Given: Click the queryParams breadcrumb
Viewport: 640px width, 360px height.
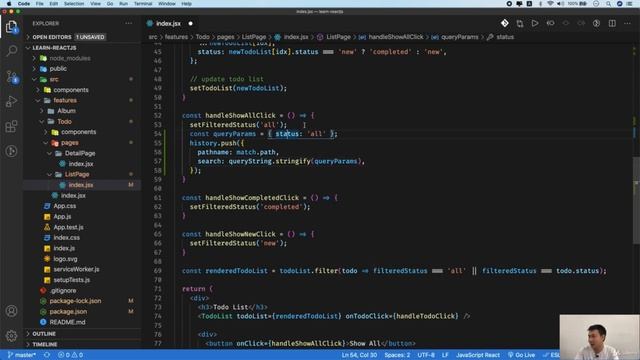Looking at the screenshot, I should tap(460, 37).
